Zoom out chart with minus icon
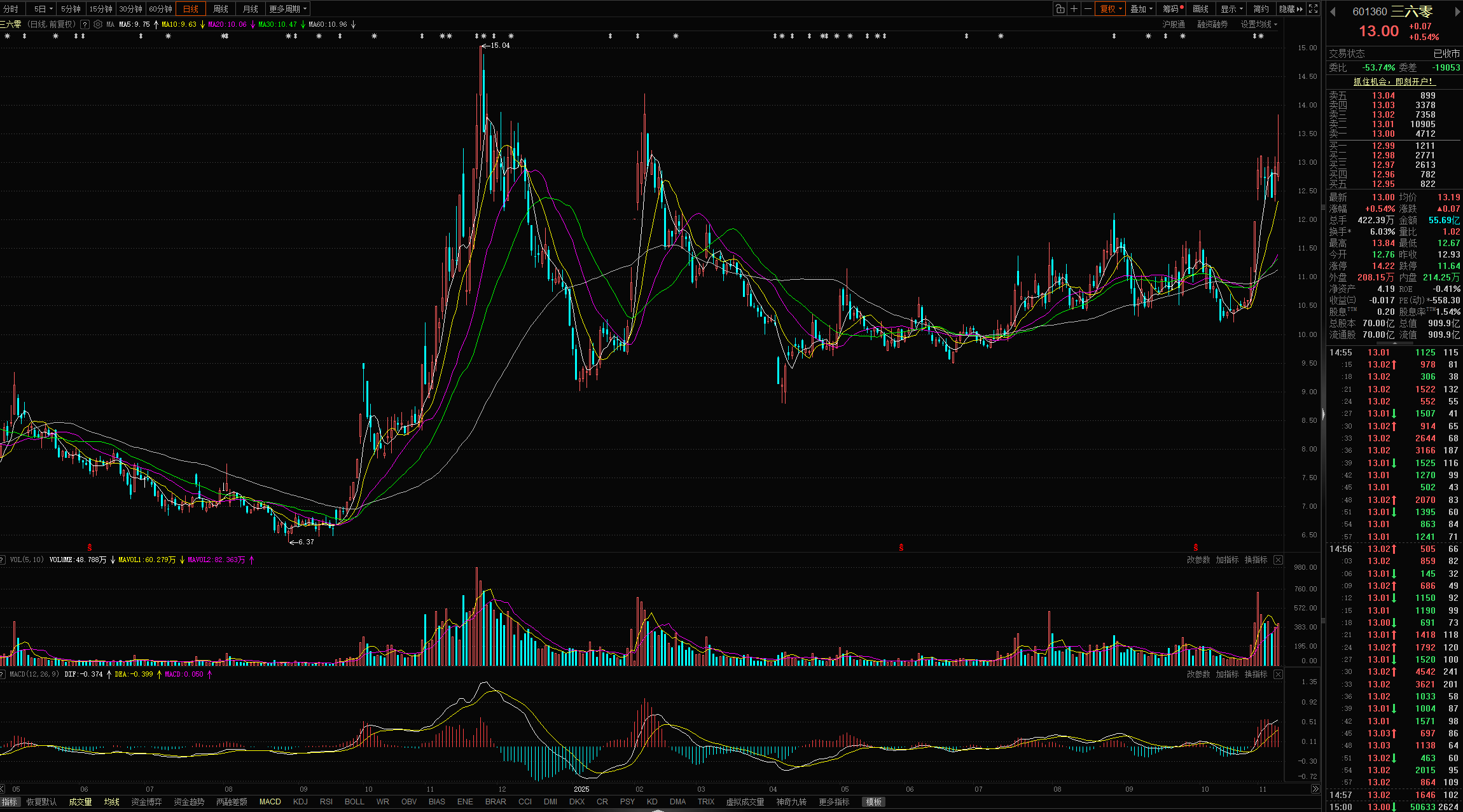This screenshot has width=1463, height=812. (1088, 9)
